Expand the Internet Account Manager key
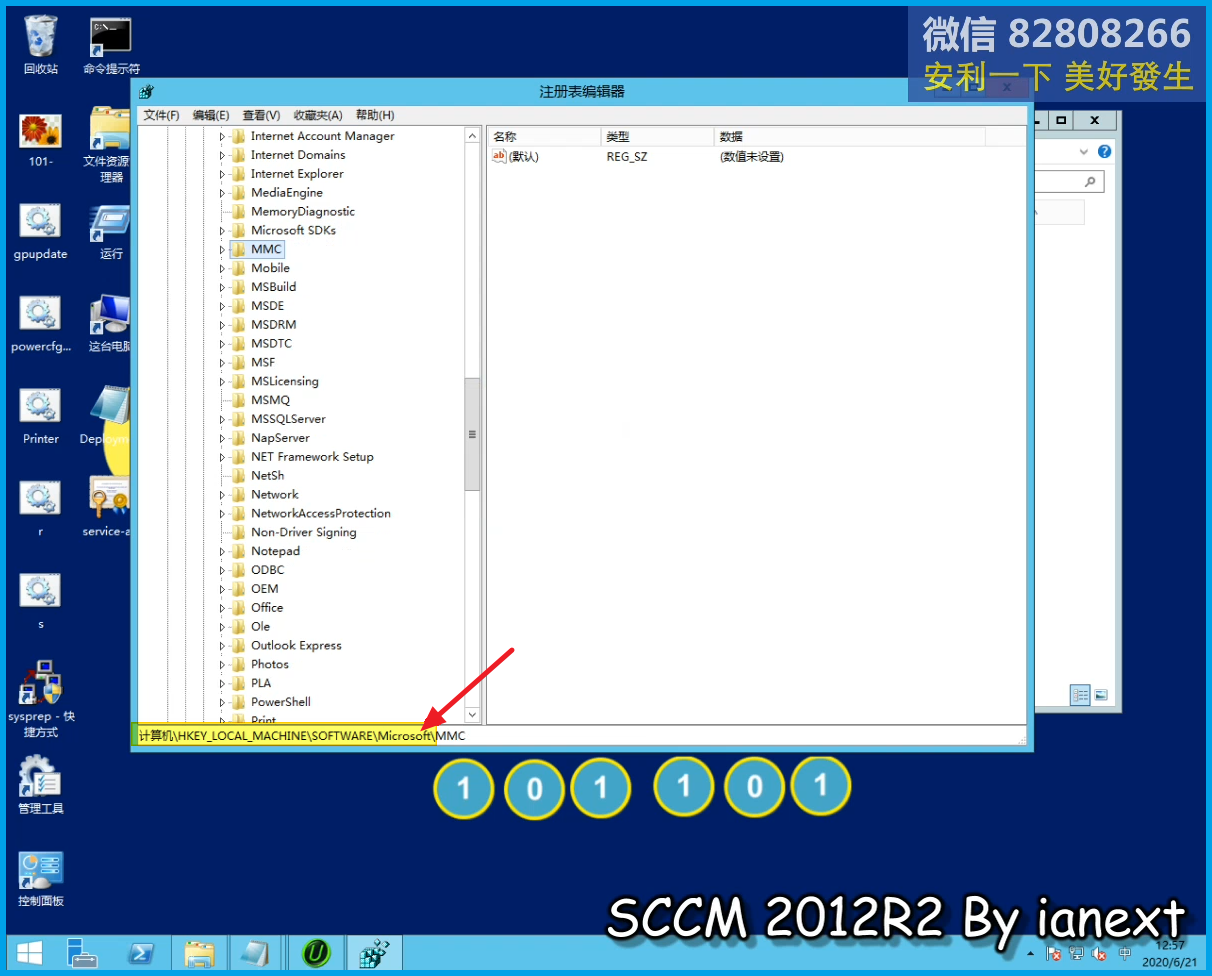The image size is (1212, 976). [x=223, y=137]
